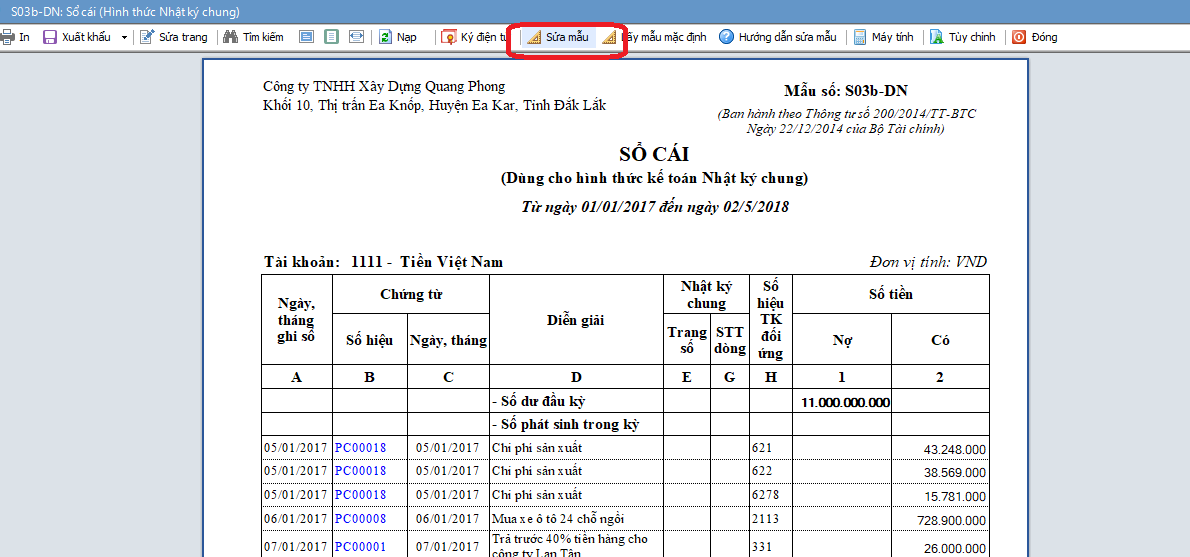The height and width of the screenshot is (557, 1190).
Task: Click the Số dư đầu kỳ row label
Action: point(540,401)
